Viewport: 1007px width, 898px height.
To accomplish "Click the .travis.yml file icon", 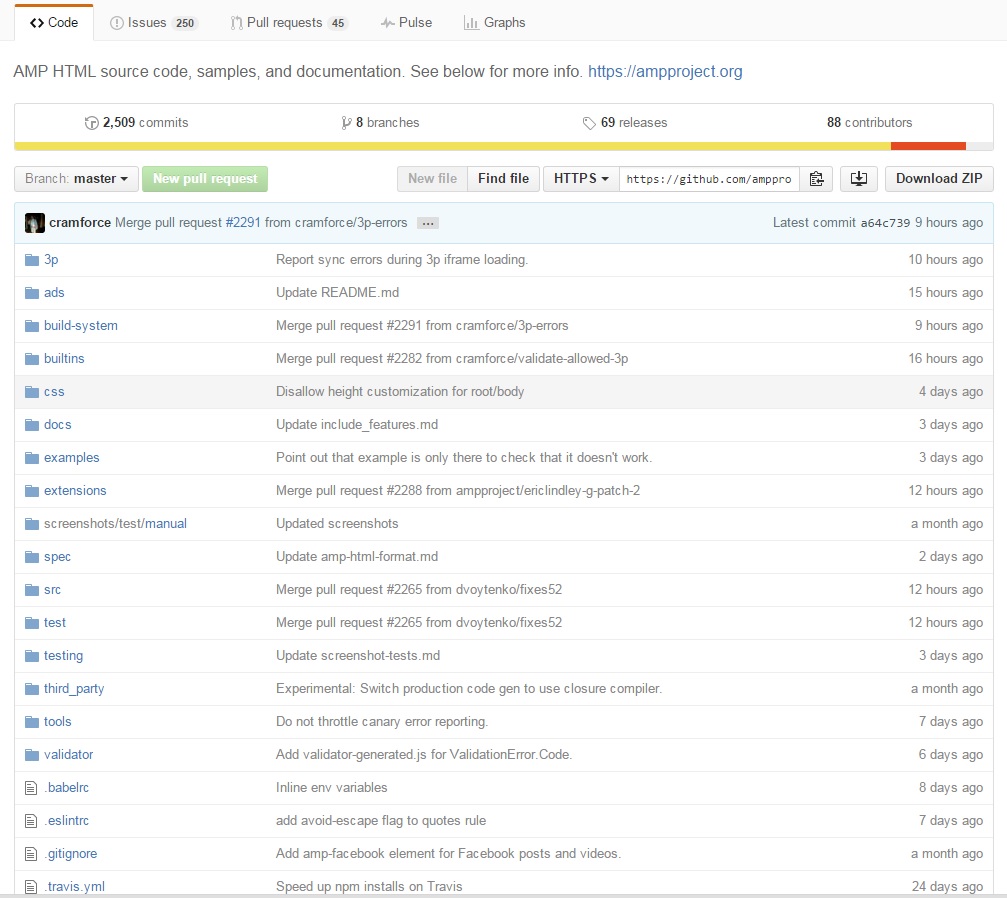I will point(31,887).
